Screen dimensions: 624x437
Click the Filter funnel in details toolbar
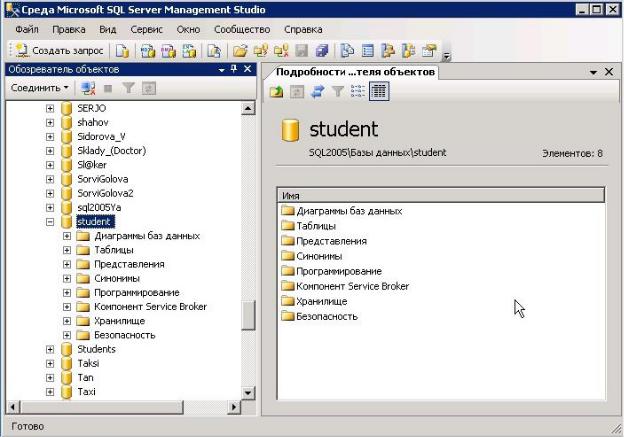point(337,92)
